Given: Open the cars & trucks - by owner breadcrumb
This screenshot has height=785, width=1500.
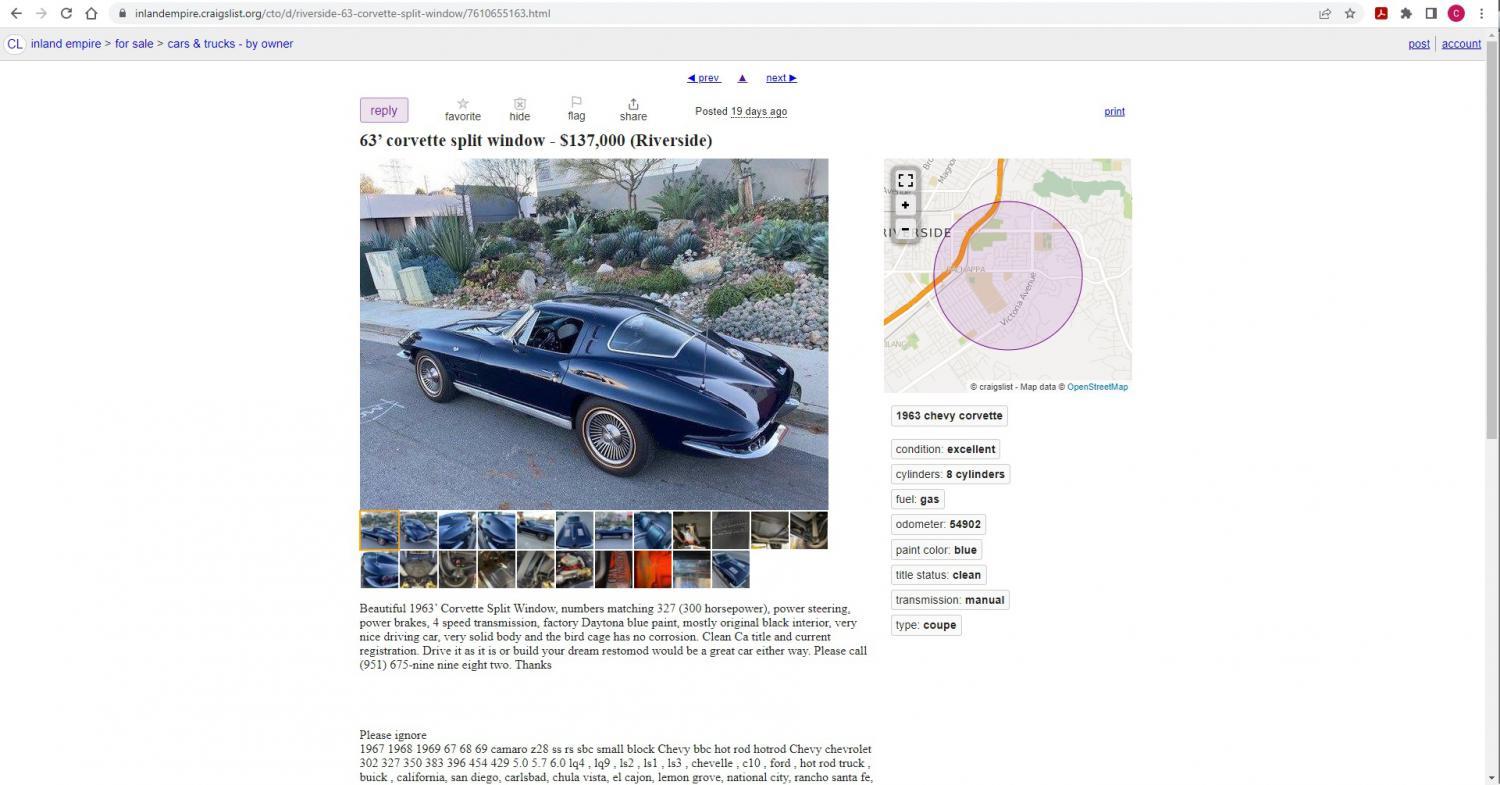Looking at the screenshot, I should tap(230, 44).
